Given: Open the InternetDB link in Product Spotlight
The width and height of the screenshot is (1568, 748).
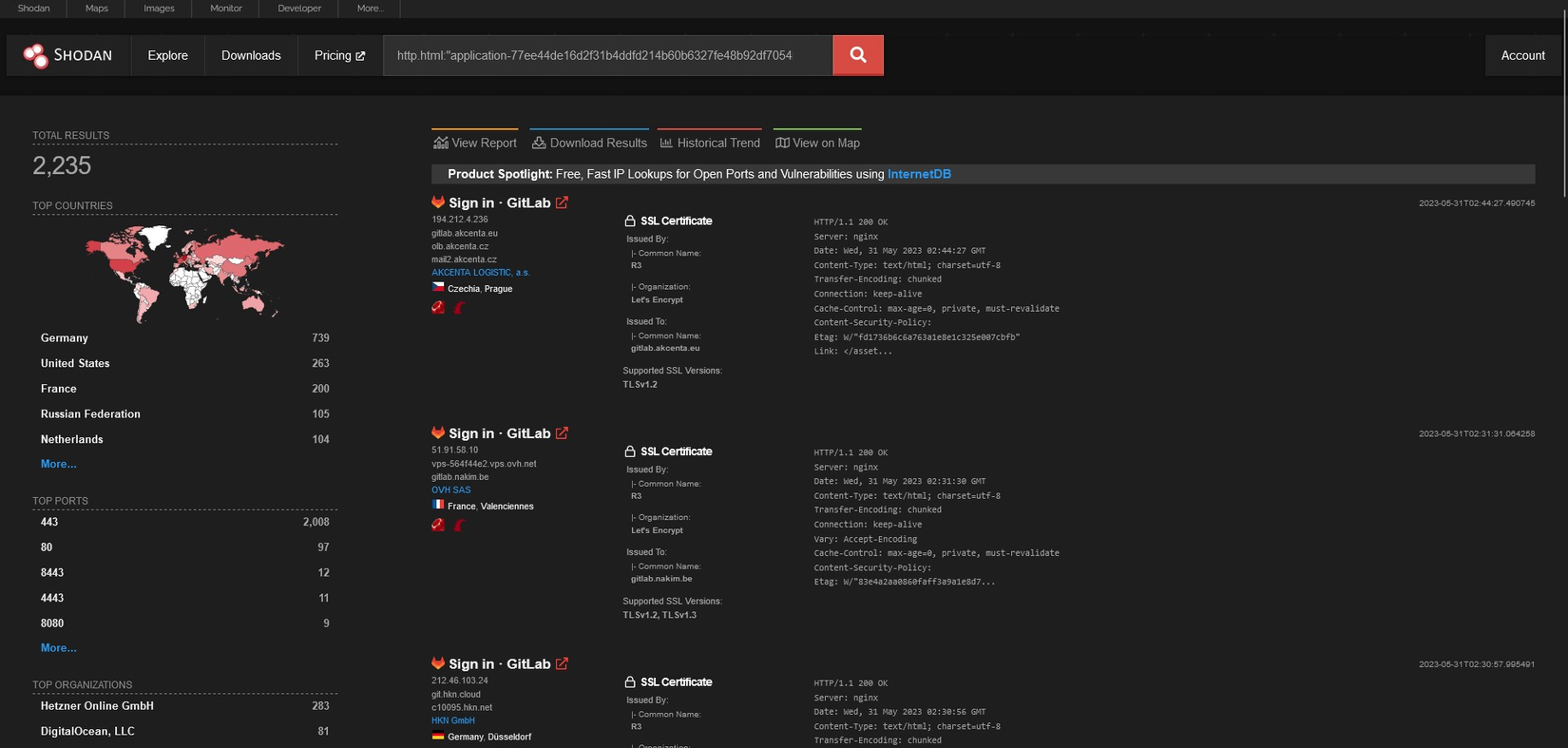Looking at the screenshot, I should [x=919, y=174].
